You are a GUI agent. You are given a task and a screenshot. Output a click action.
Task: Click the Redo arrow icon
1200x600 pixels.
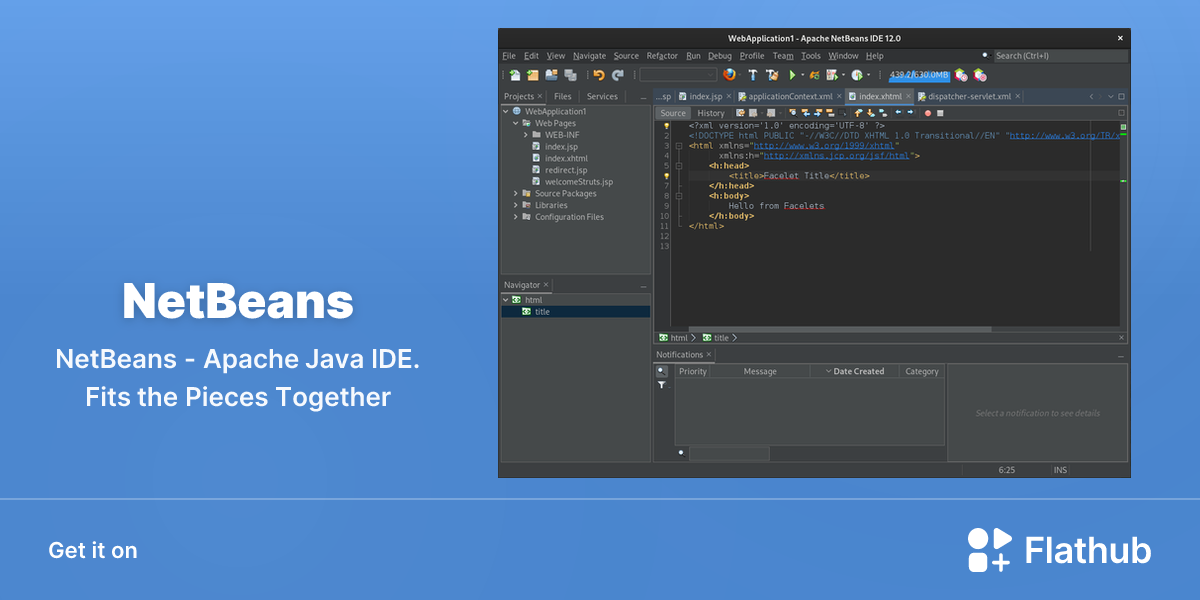pyautogui.click(x=618, y=75)
